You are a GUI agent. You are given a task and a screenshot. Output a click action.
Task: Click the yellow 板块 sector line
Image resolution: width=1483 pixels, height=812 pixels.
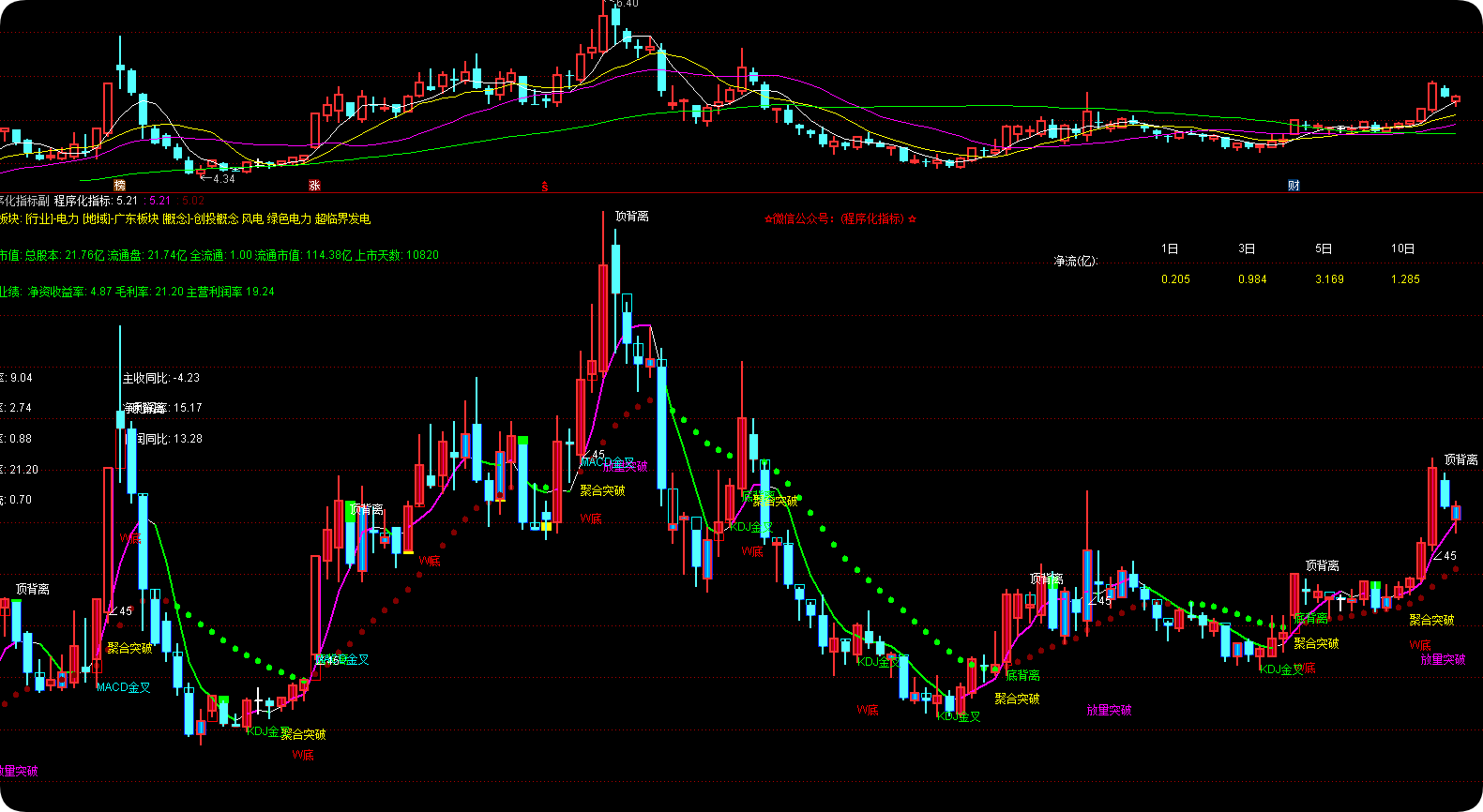[185, 218]
